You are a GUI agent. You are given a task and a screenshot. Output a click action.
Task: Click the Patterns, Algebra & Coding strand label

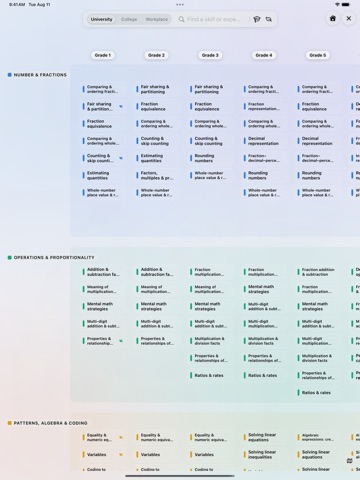click(x=50, y=423)
